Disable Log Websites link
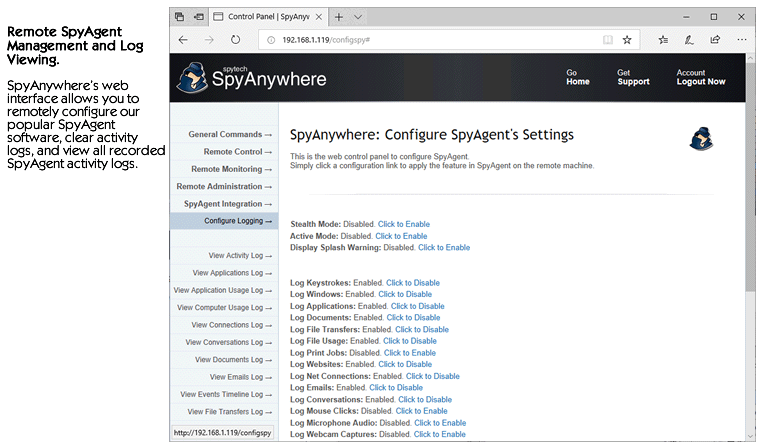This screenshot has height=445, width=761. [405, 364]
